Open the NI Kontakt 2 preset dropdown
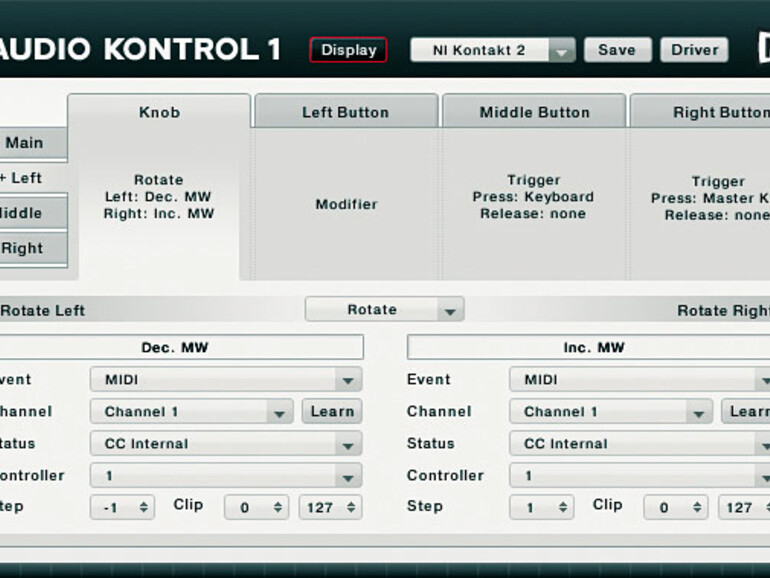 click(x=493, y=50)
